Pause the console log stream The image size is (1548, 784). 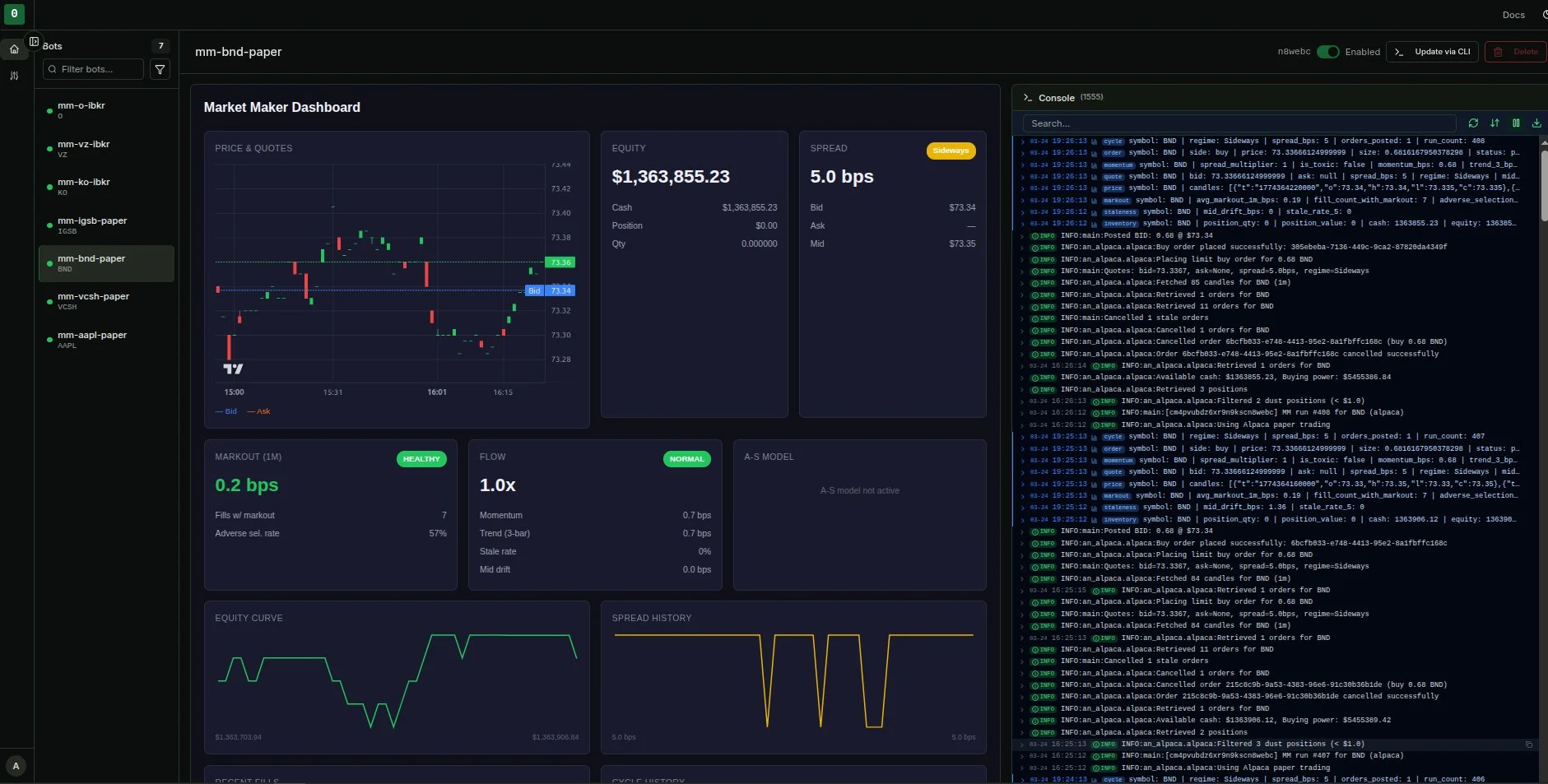(1516, 123)
